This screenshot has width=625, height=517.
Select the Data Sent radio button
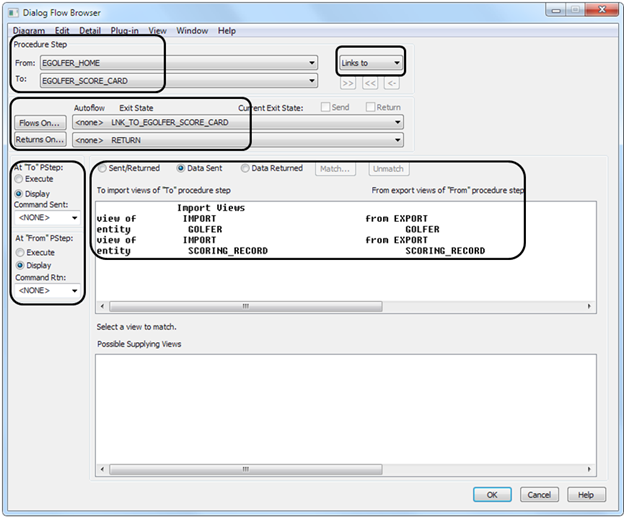pyautogui.click(x=182, y=169)
